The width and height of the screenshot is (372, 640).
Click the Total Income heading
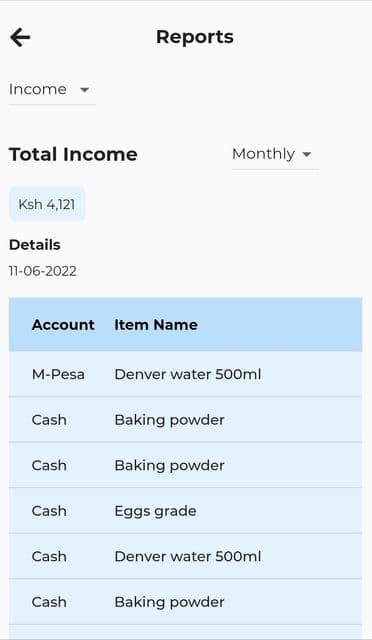[x=73, y=155]
